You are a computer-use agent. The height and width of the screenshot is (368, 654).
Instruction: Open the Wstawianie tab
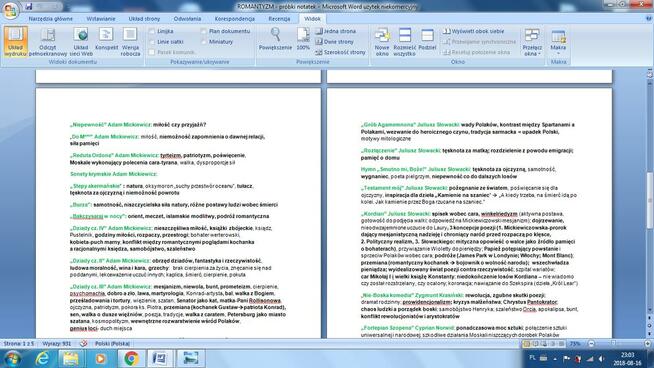click(101, 19)
